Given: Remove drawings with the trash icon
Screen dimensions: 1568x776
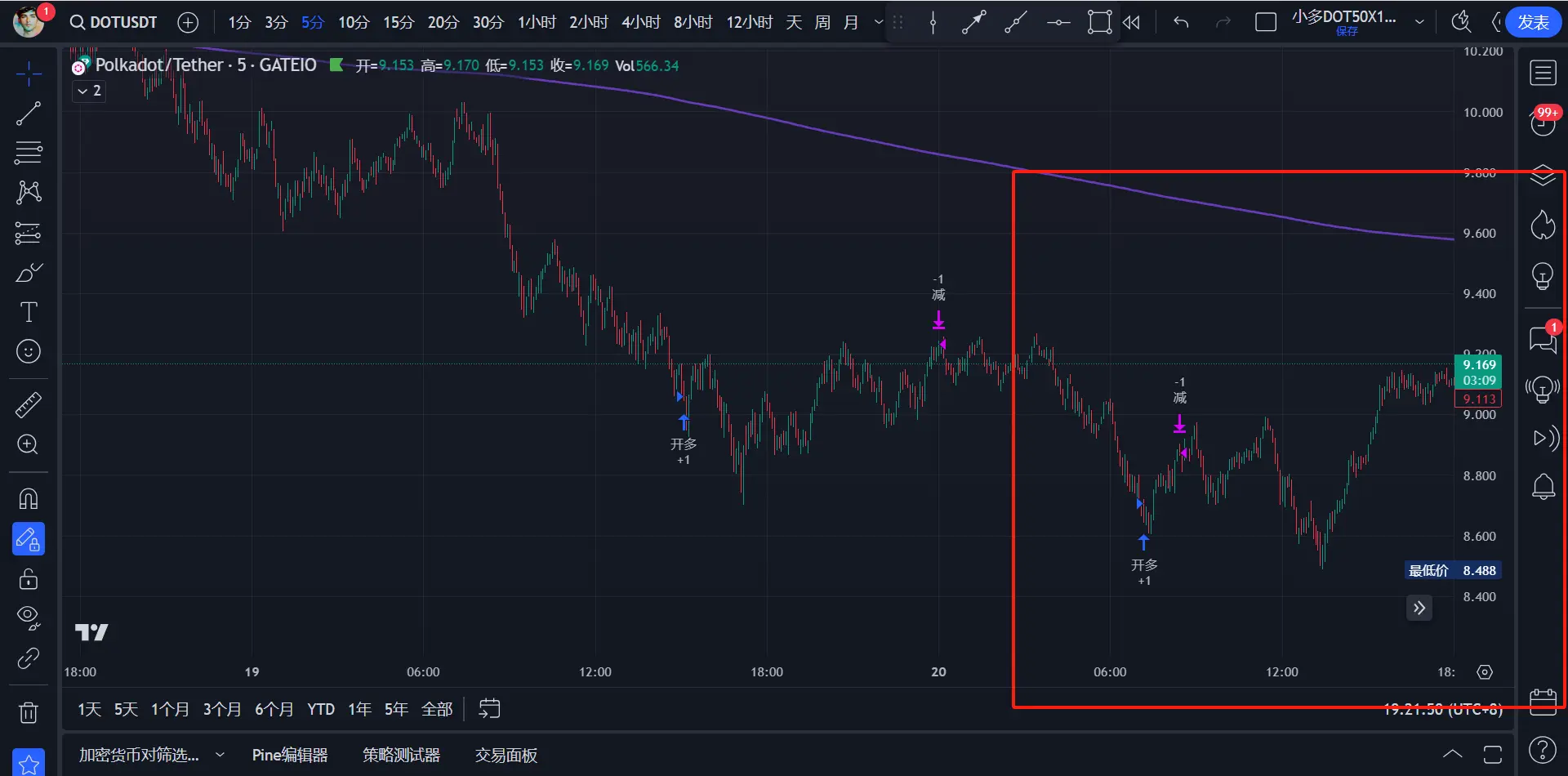Looking at the screenshot, I should pos(29,712).
